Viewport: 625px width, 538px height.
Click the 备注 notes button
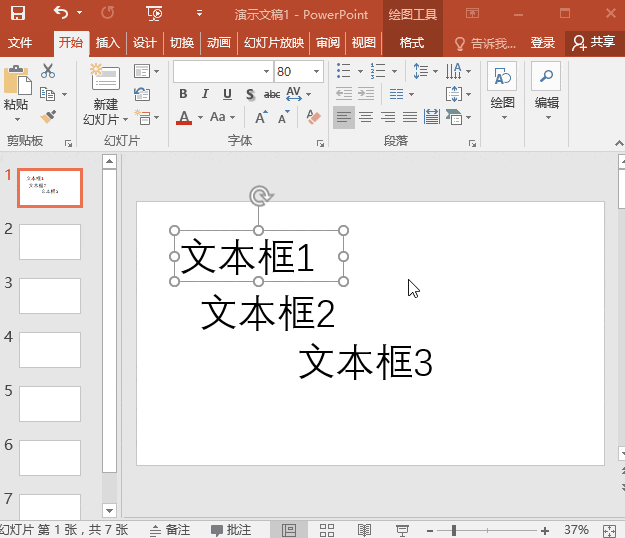click(x=170, y=530)
